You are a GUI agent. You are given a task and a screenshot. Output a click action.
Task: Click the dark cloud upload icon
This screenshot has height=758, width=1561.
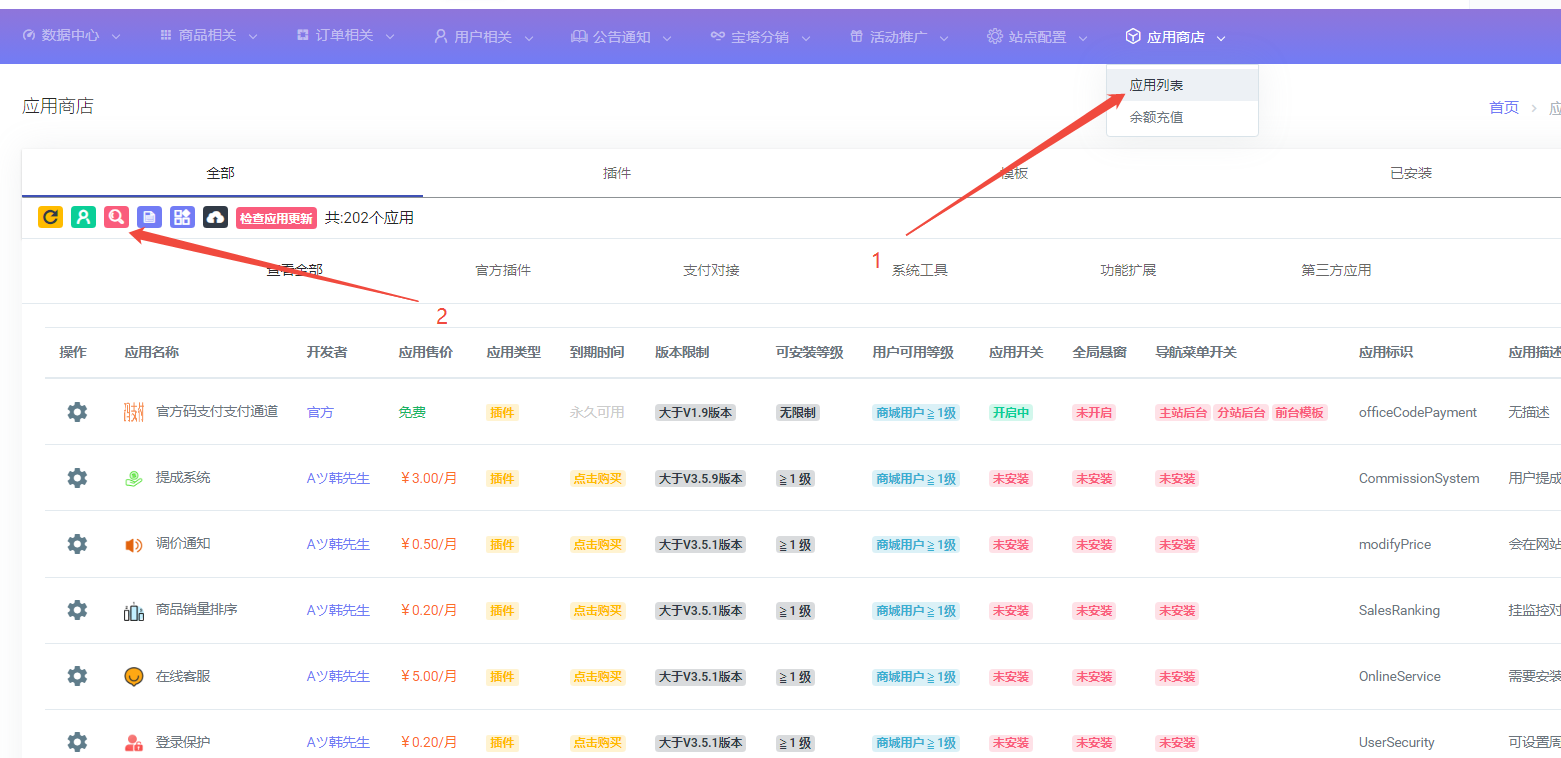[x=214, y=216]
